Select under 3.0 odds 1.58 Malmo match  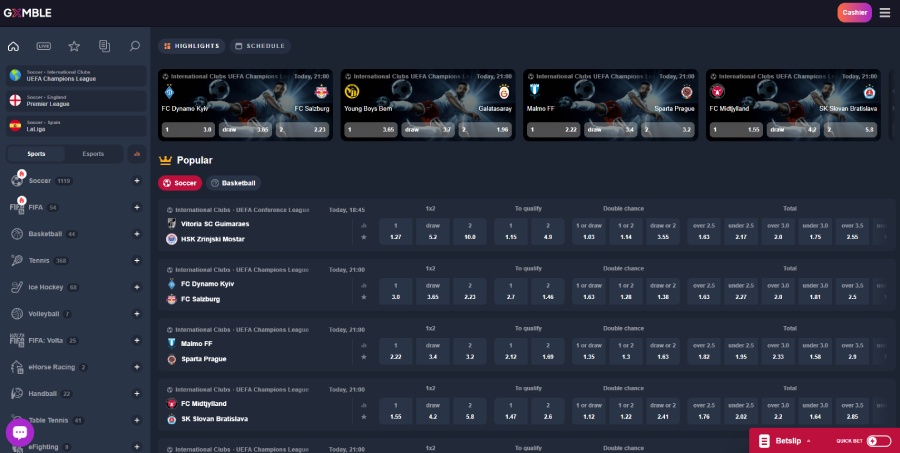pyautogui.click(x=815, y=351)
